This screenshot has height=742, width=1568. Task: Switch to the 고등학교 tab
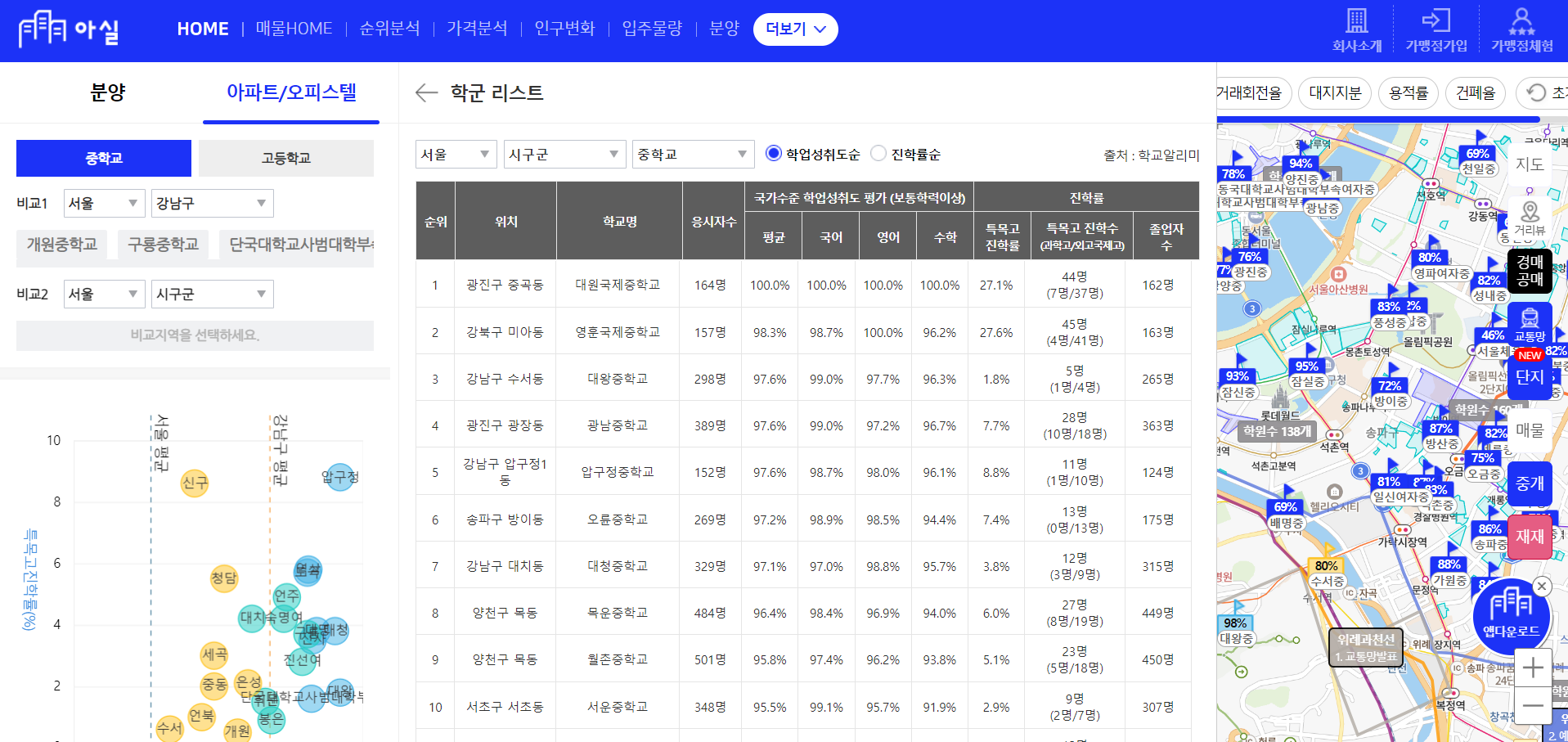point(286,158)
